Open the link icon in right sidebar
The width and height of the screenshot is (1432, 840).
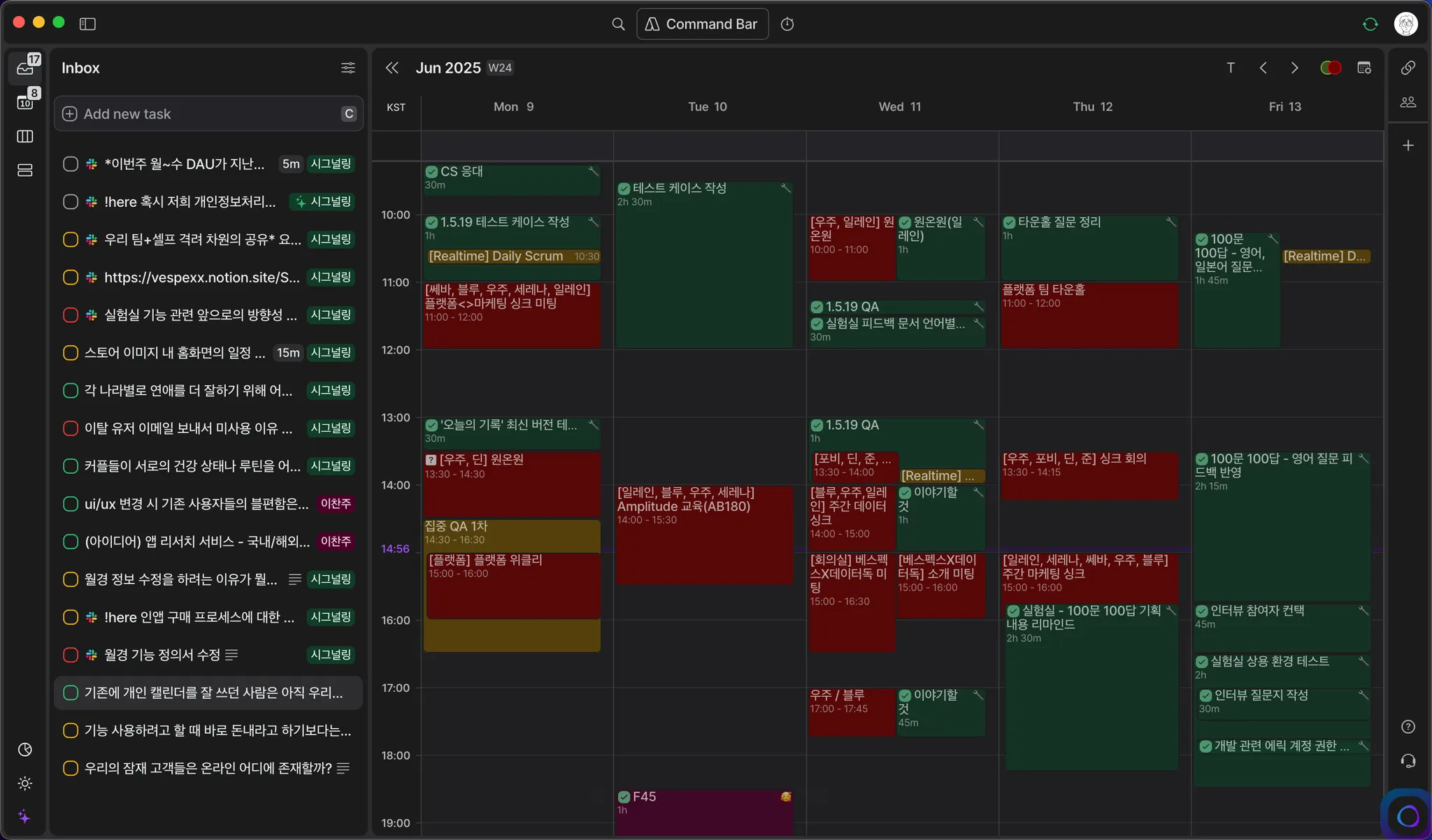(1408, 68)
